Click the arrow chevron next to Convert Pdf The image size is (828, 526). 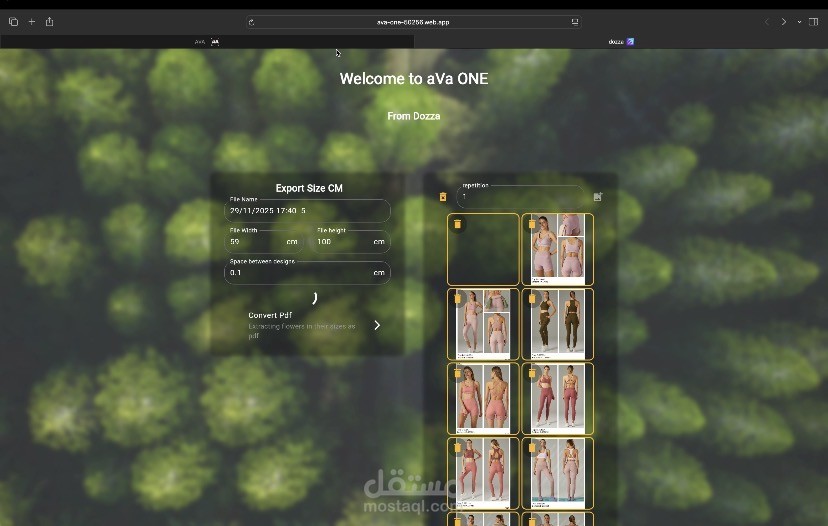click(377, 325)
